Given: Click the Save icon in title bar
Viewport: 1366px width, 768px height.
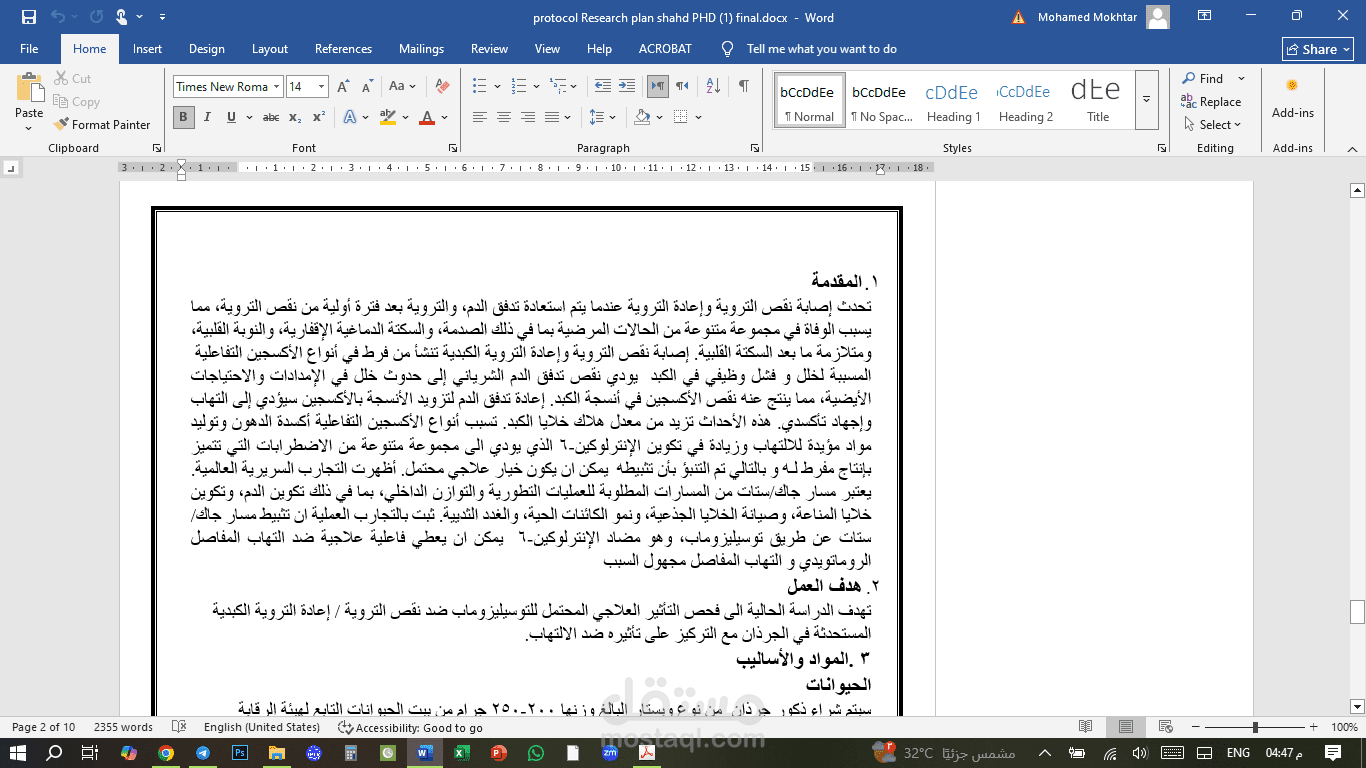Looking at the screenshot, I should 29,17.
